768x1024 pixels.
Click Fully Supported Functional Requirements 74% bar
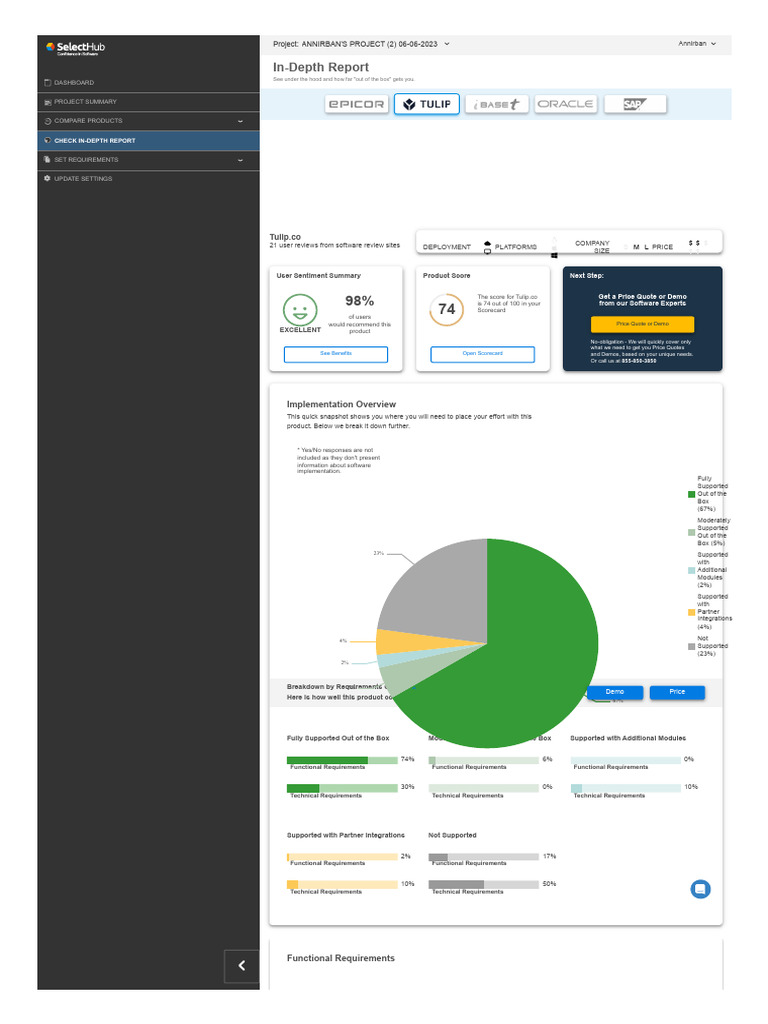point(342,760)
